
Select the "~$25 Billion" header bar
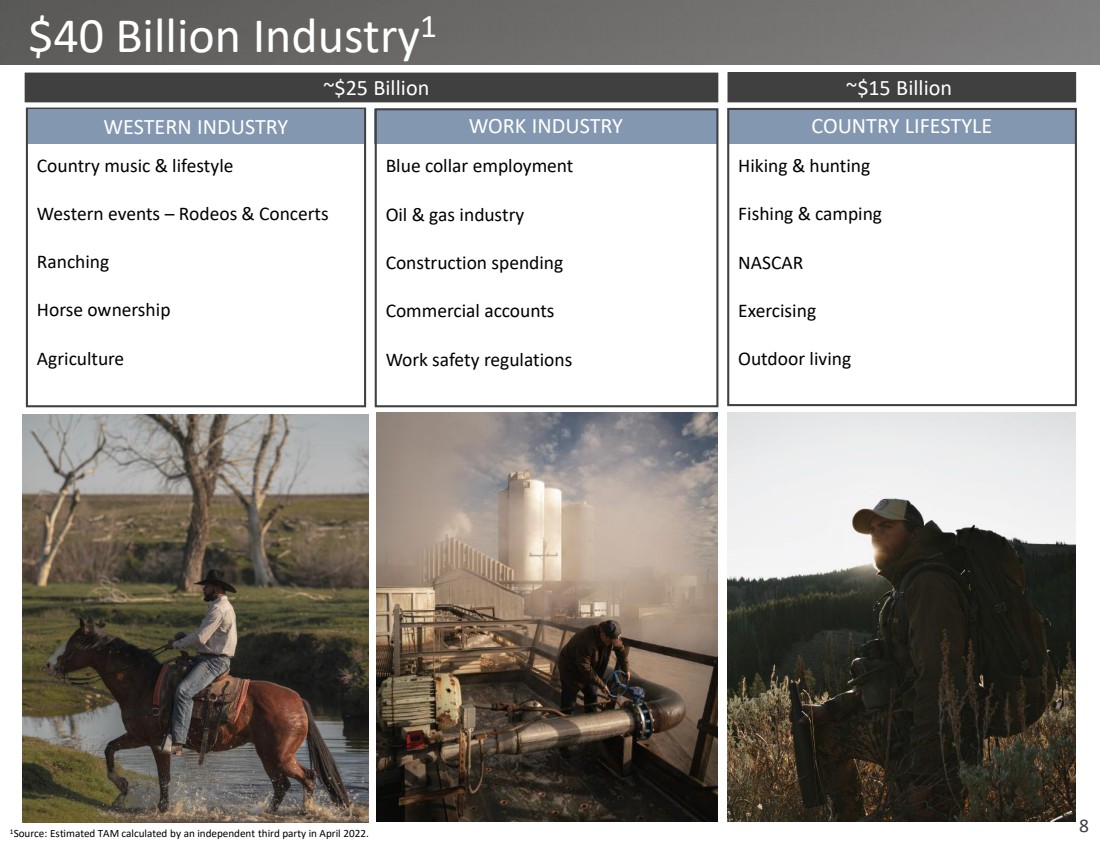tap(372, 88)
